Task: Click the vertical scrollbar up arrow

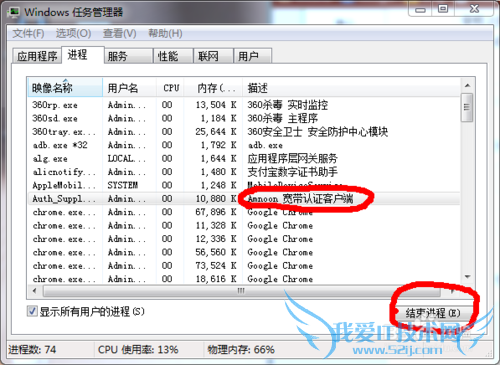Action: [467, 86]
